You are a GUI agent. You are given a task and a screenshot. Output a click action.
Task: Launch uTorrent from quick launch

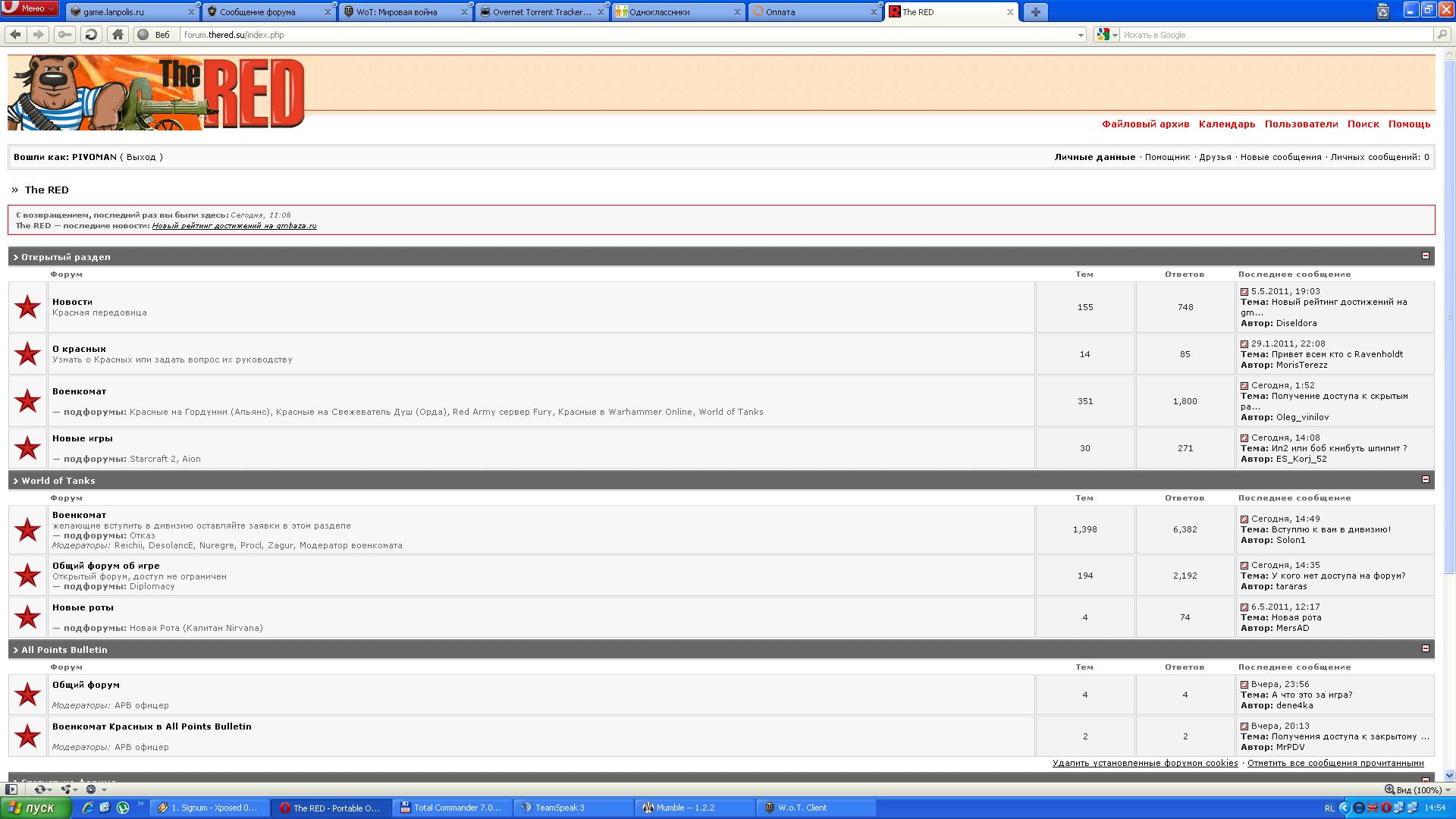point(123,808)
